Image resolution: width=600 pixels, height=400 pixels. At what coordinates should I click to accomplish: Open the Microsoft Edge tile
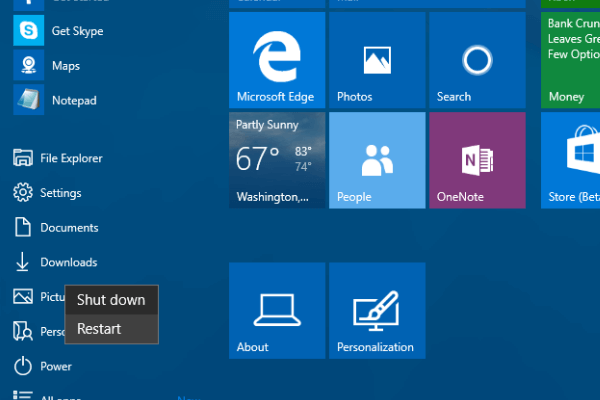click(277, 60)
